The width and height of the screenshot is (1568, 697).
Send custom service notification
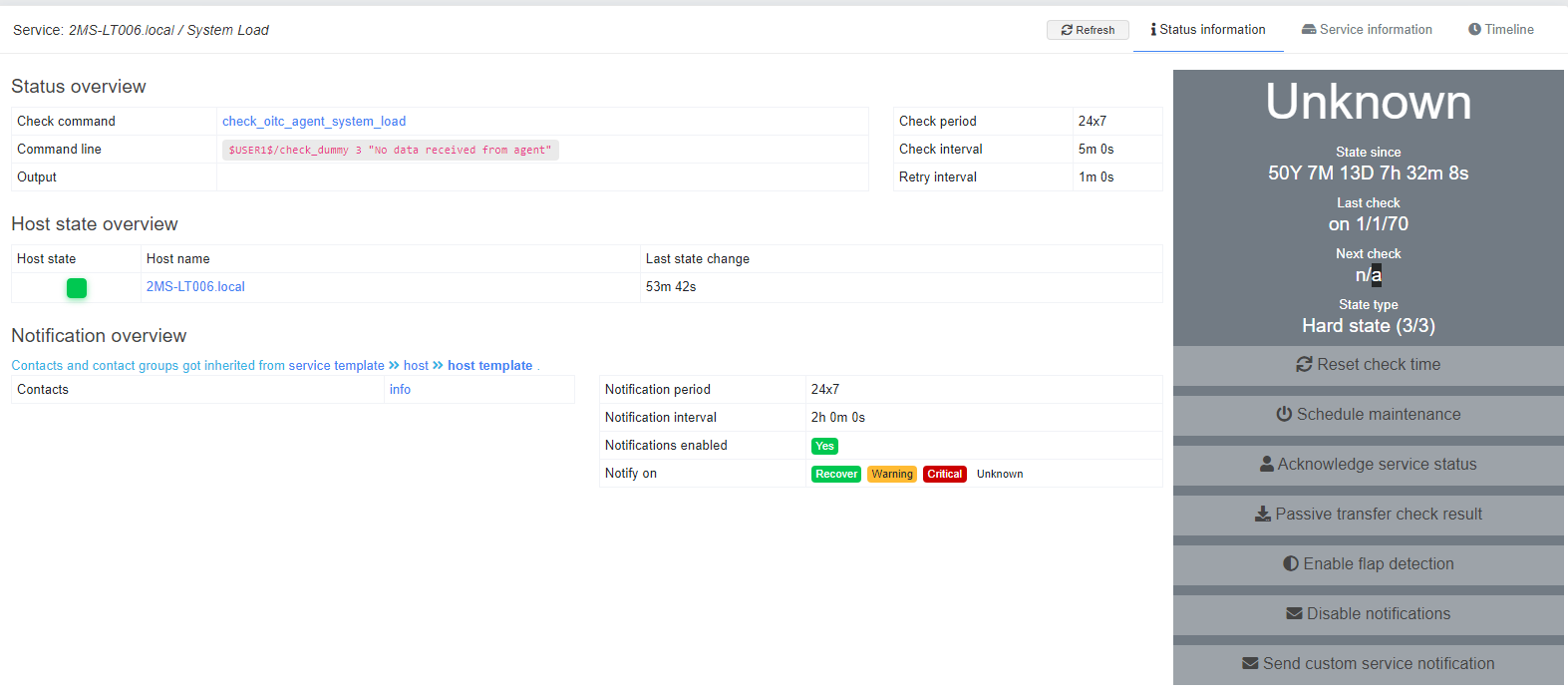coord(1369,664)
